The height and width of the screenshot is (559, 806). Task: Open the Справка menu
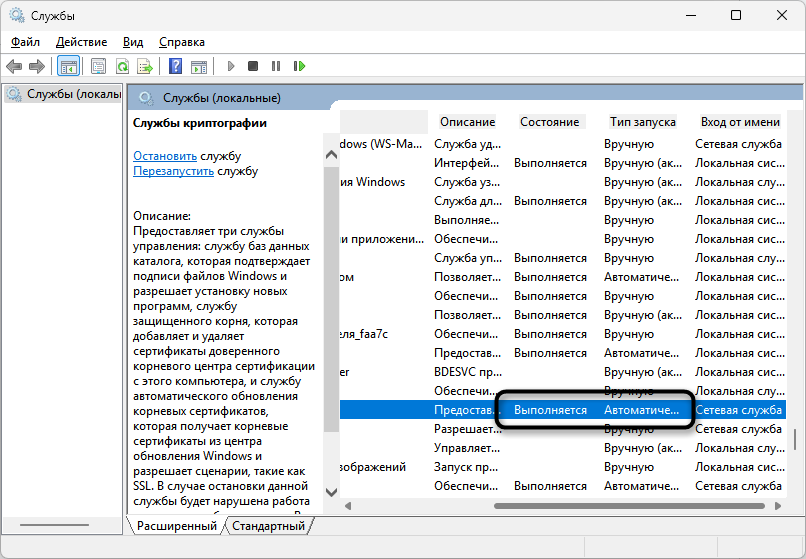pyautogui.click(x=182, y=42)
